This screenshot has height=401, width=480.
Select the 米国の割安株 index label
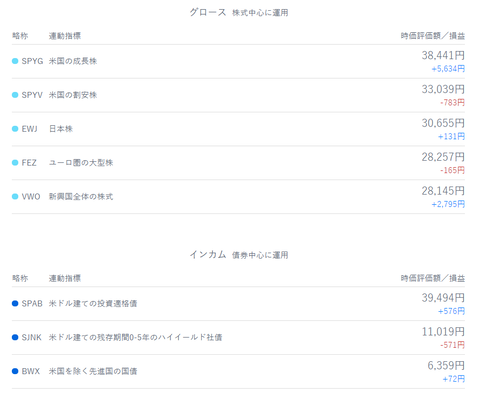pos(73,95)
